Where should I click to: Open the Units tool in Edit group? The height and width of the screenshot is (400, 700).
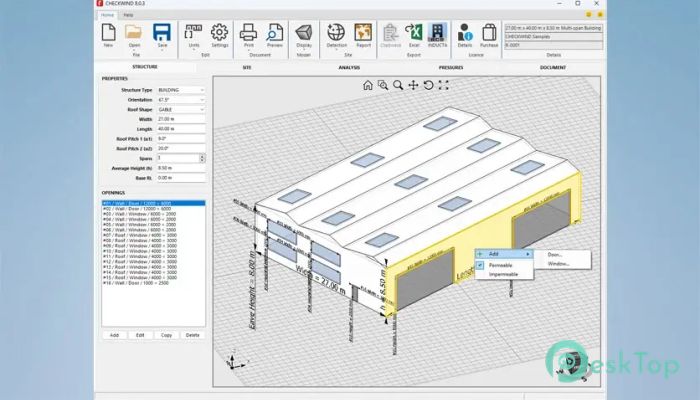[194, 32]
